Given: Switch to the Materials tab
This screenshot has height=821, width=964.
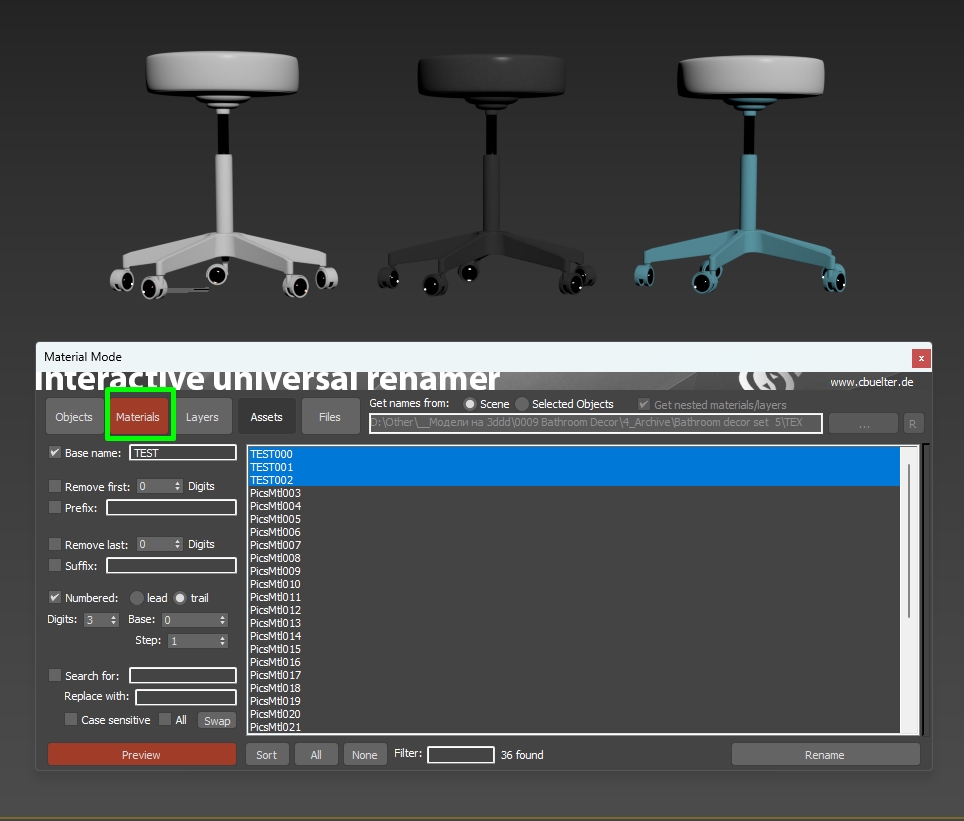Looking at the screenshot, I should (x=138, y=416).
